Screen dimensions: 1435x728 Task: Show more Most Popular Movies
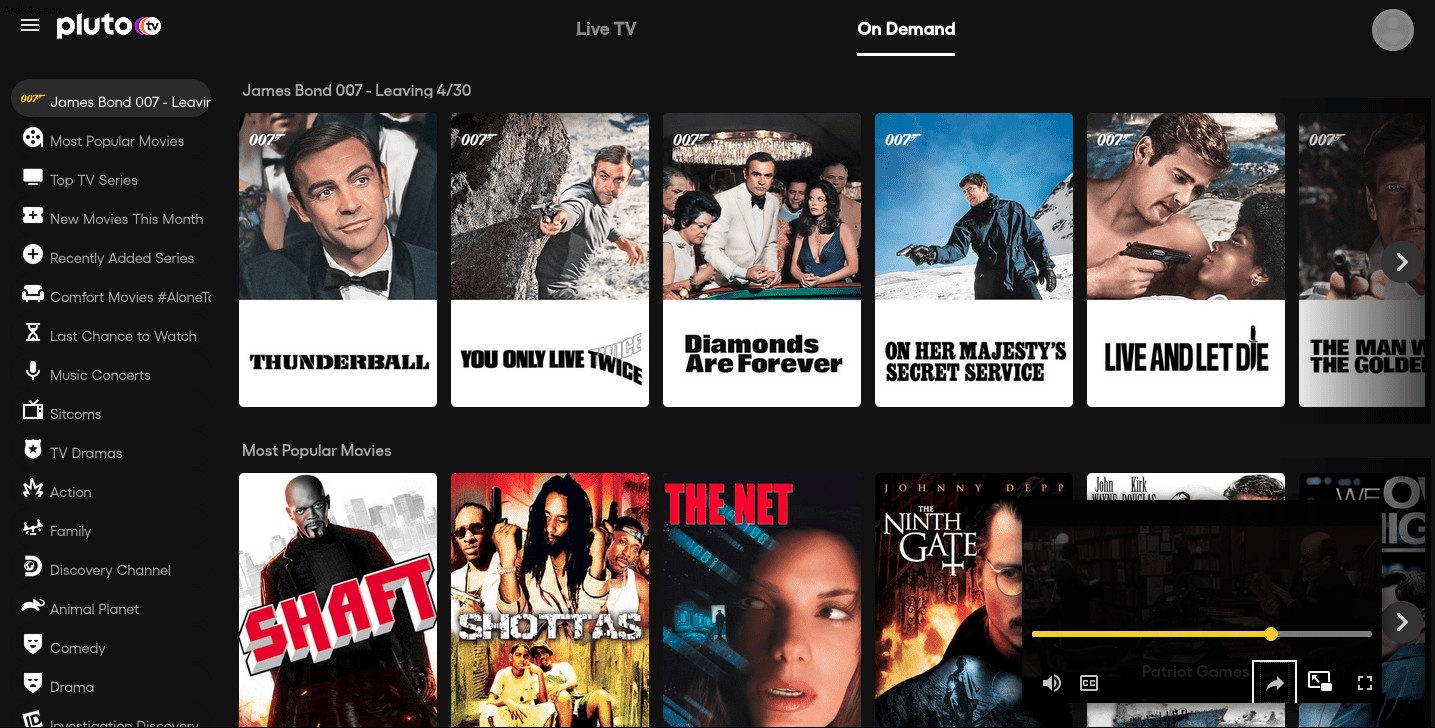coord(1402,622)
